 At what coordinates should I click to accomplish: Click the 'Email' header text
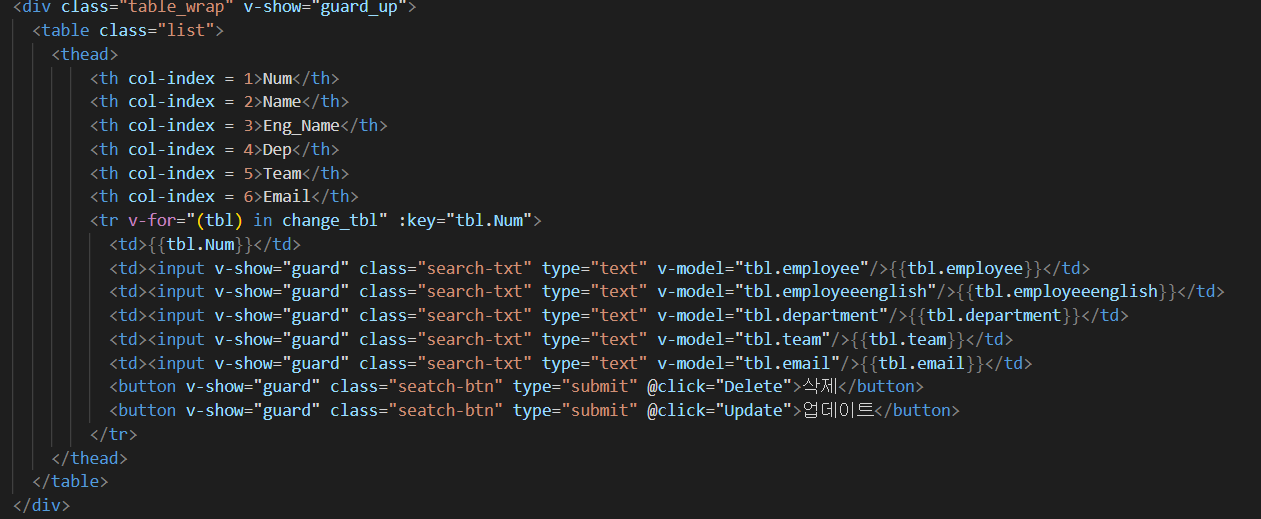pos(287,197)
